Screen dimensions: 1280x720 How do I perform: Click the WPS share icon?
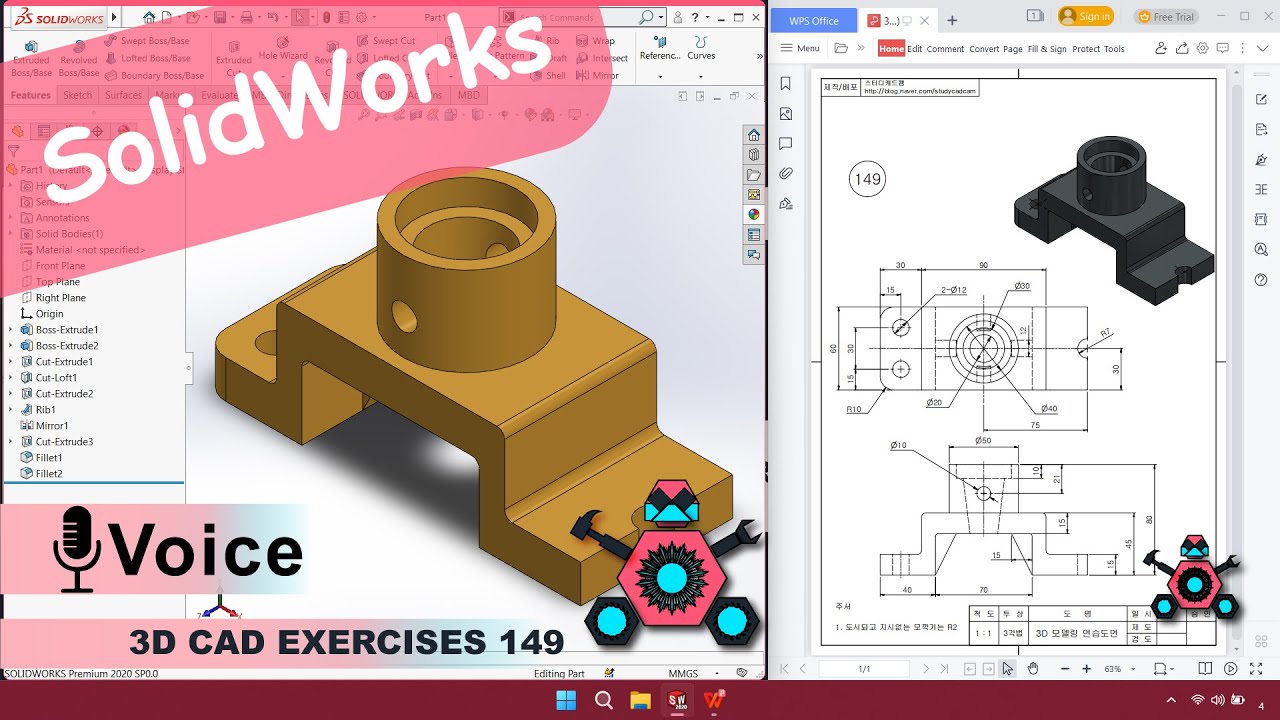(1182, 48)
